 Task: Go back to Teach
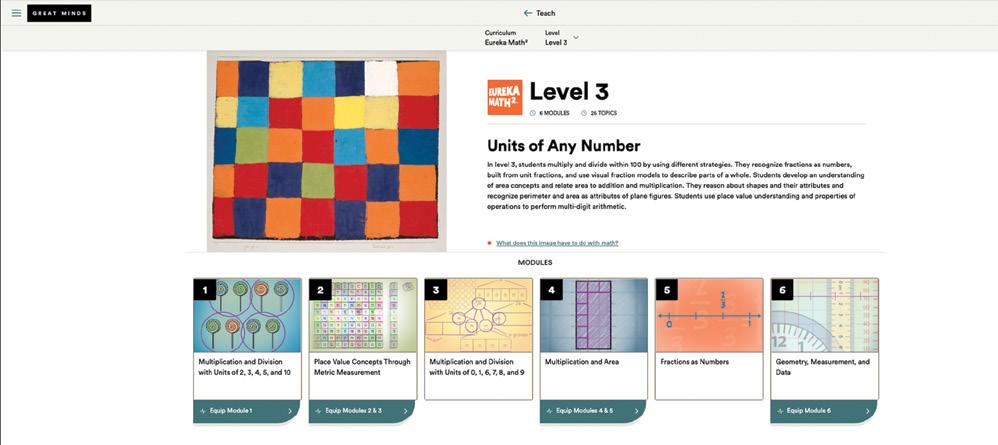[x=539, y=13]
